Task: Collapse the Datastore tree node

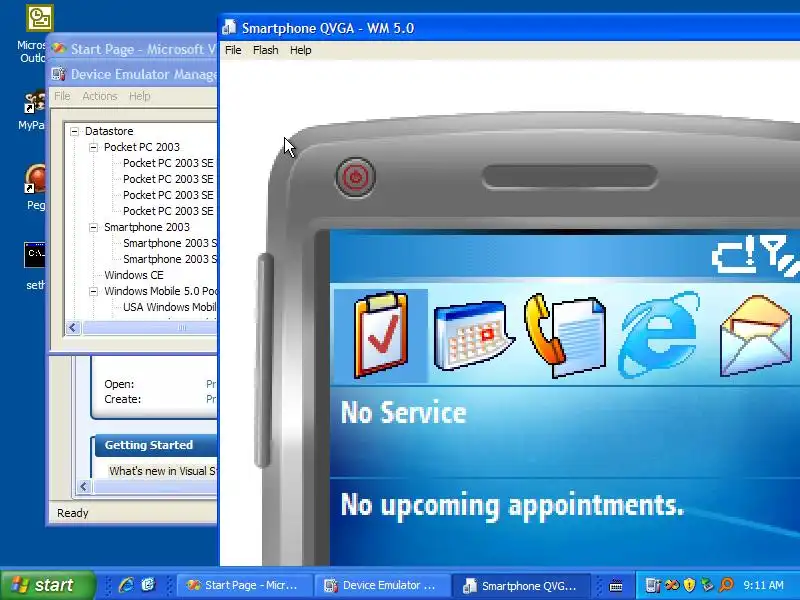Action: point(74,131)
